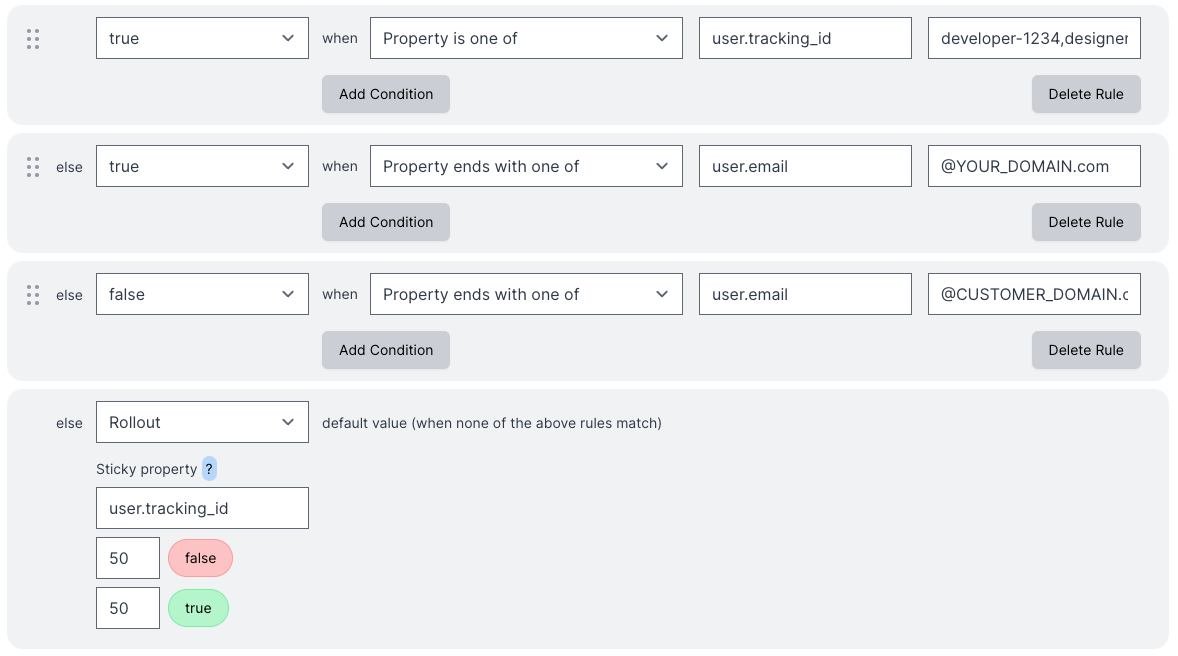Click the sticky property user.tracking_id field
This screenshot has width=1178, height=656.
pyautogui.click(x=202, y=508)
